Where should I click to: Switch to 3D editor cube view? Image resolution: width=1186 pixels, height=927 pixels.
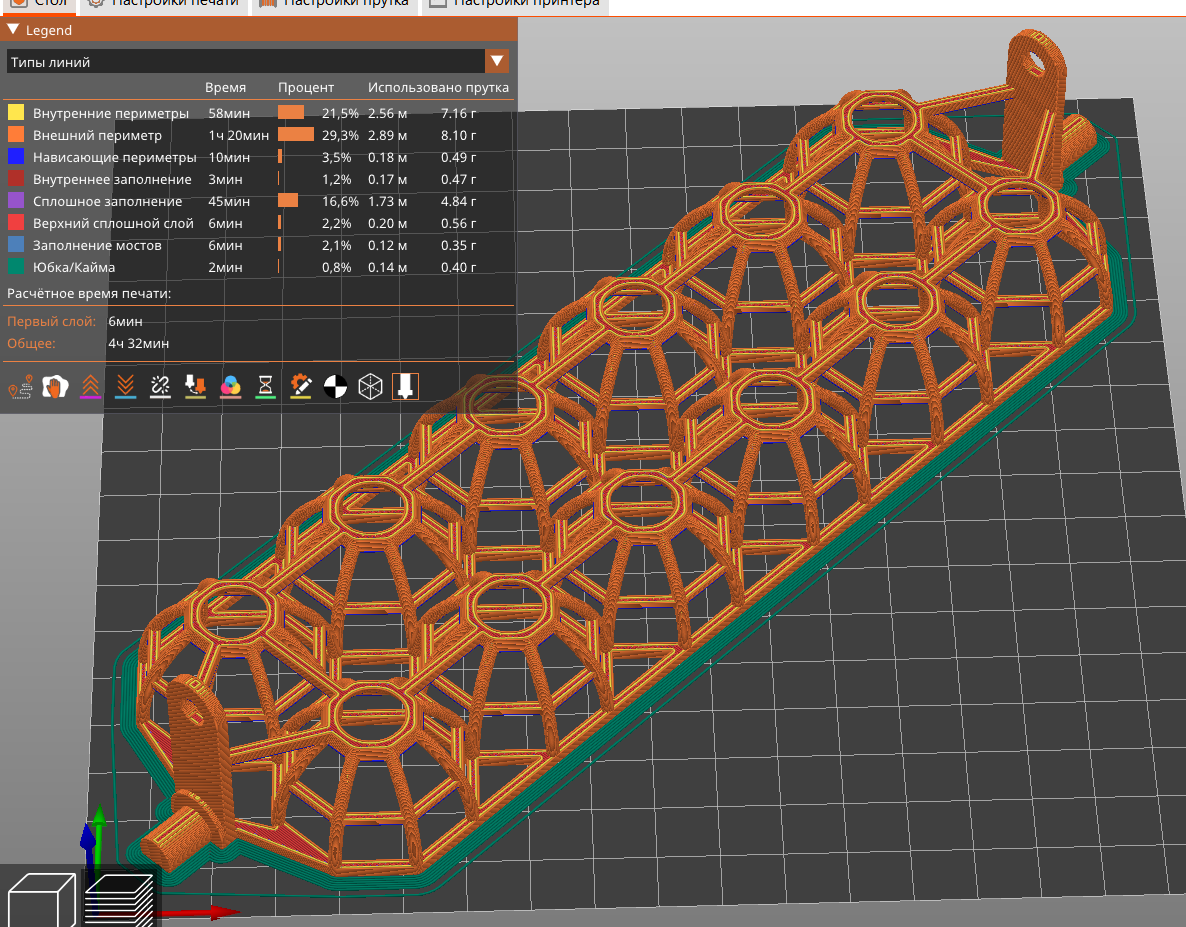tap(41, 898)
